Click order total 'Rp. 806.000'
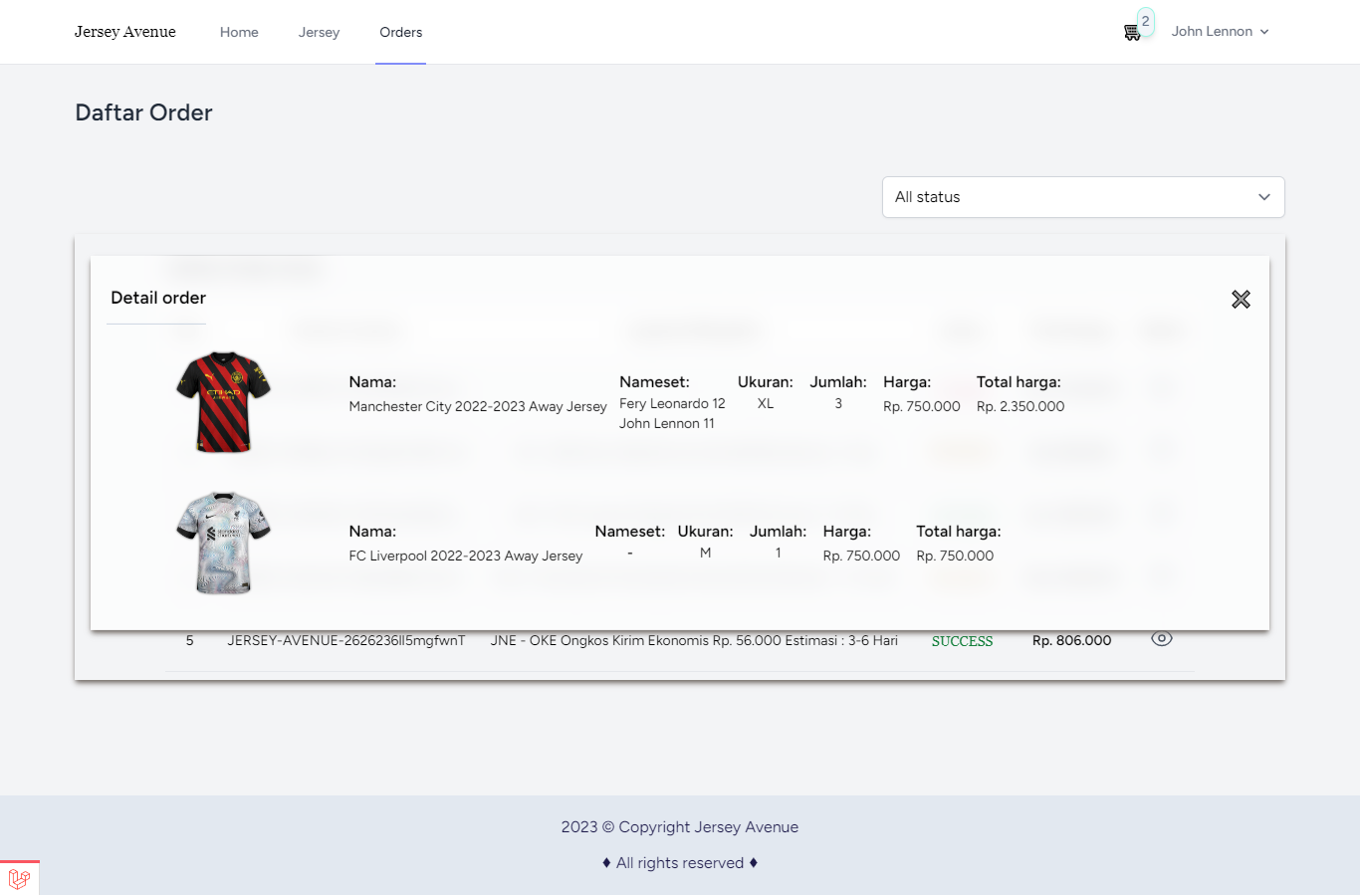 click(1071, 640)
